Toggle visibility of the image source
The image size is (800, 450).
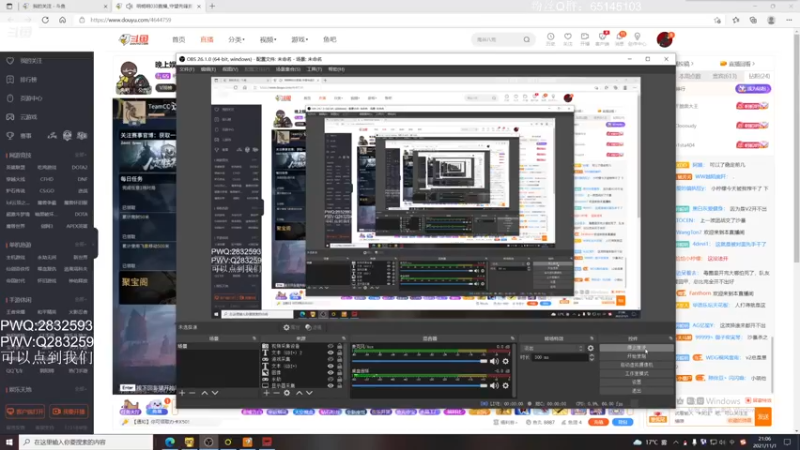click(x=330, y=372)
